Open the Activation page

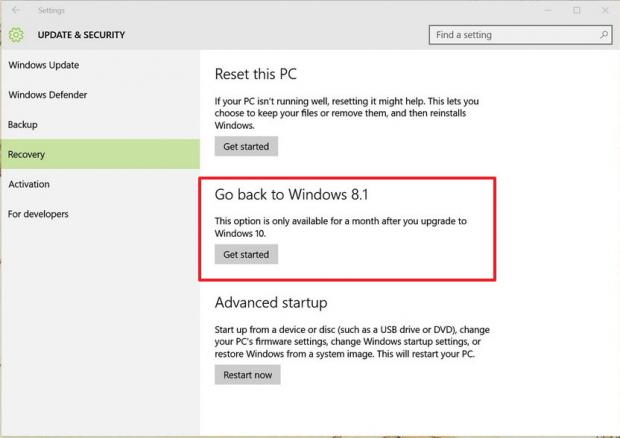click(x=29, y=184)
